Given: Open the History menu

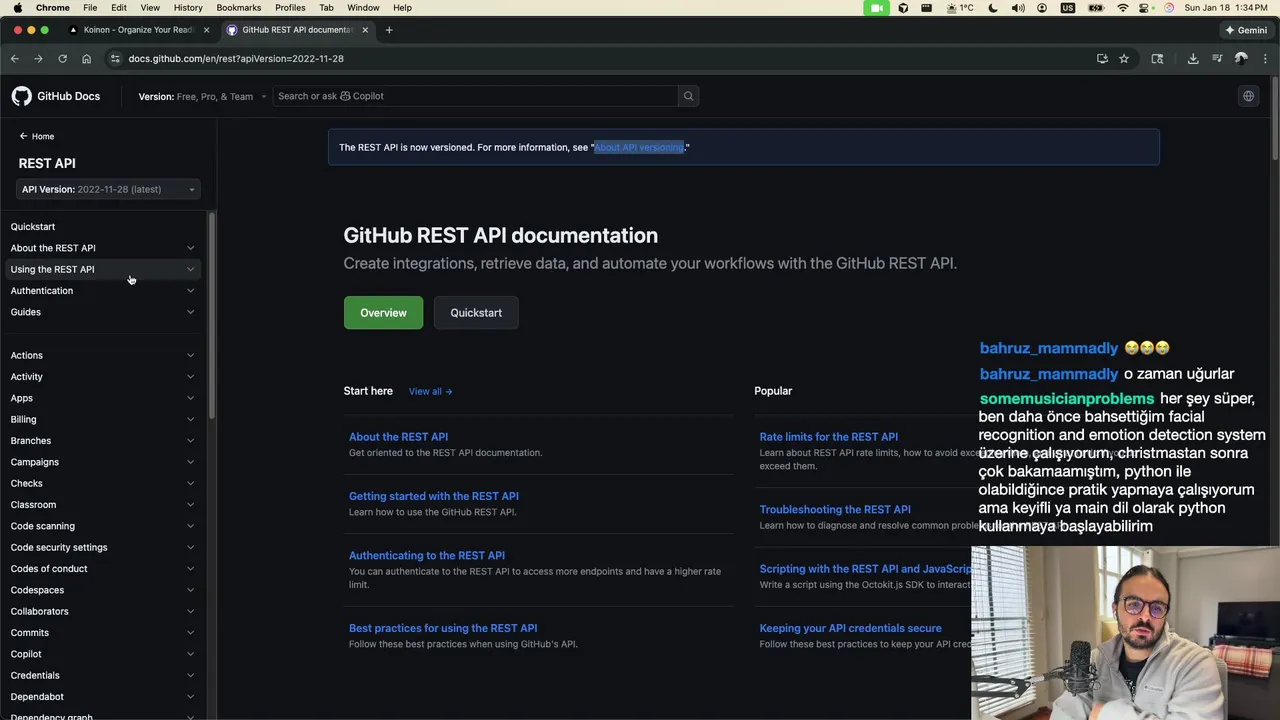Looking at the screenshot, I should pos(188,8).
